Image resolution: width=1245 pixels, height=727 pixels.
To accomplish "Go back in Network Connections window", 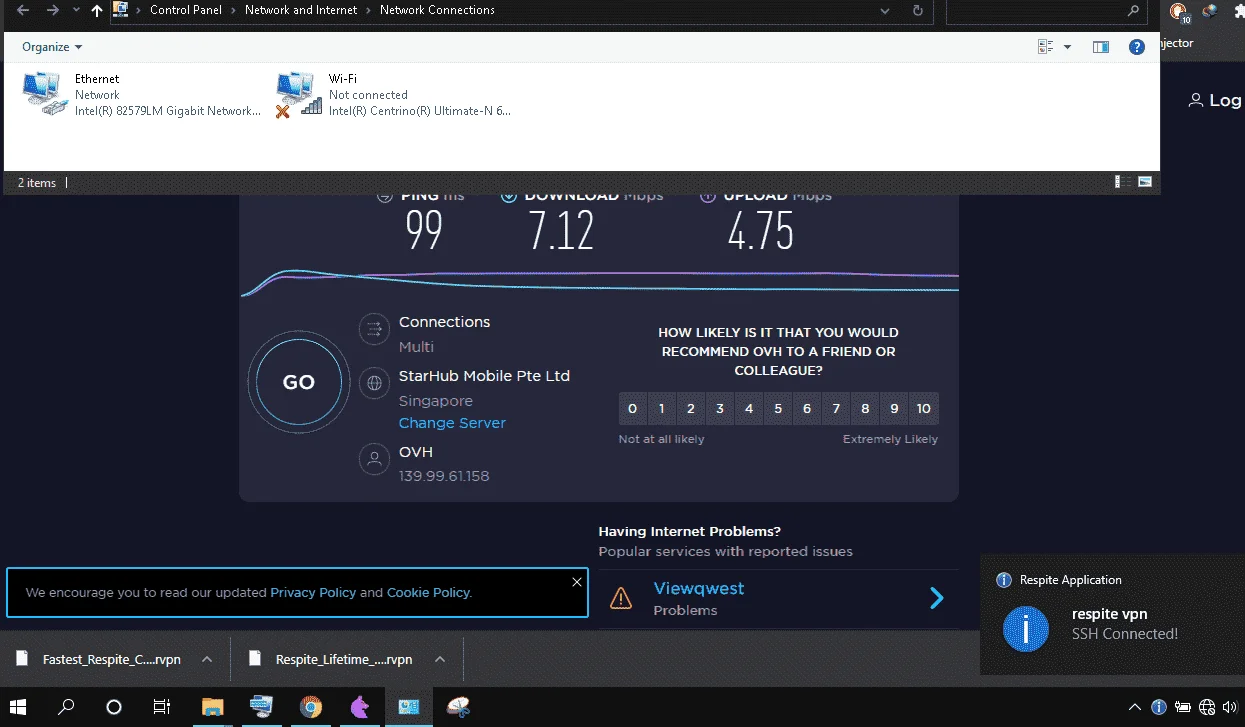I will (x=23, y=10).
